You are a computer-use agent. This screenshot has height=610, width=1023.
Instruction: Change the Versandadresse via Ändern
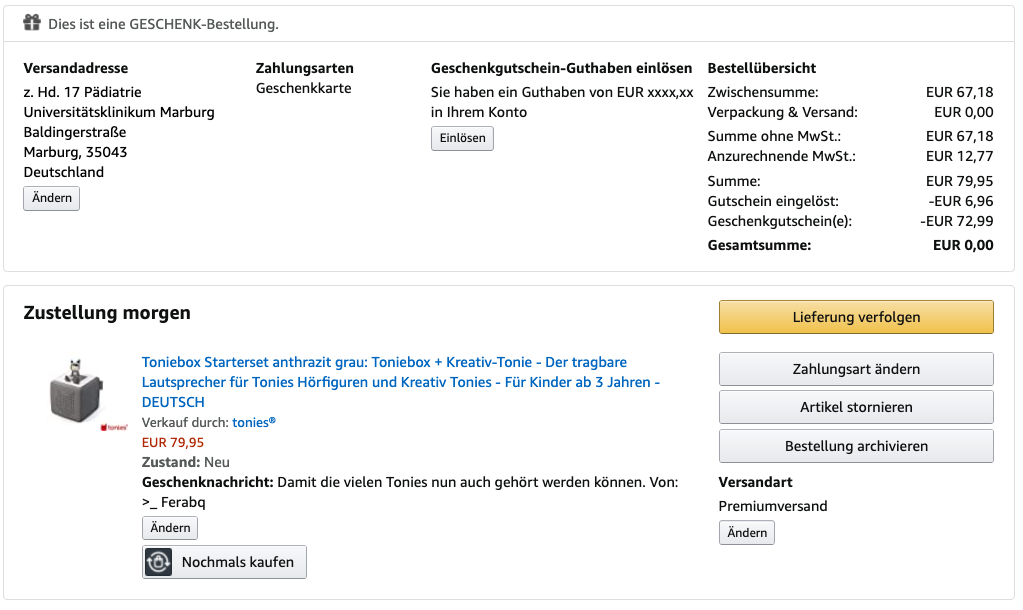click(52, 198)
